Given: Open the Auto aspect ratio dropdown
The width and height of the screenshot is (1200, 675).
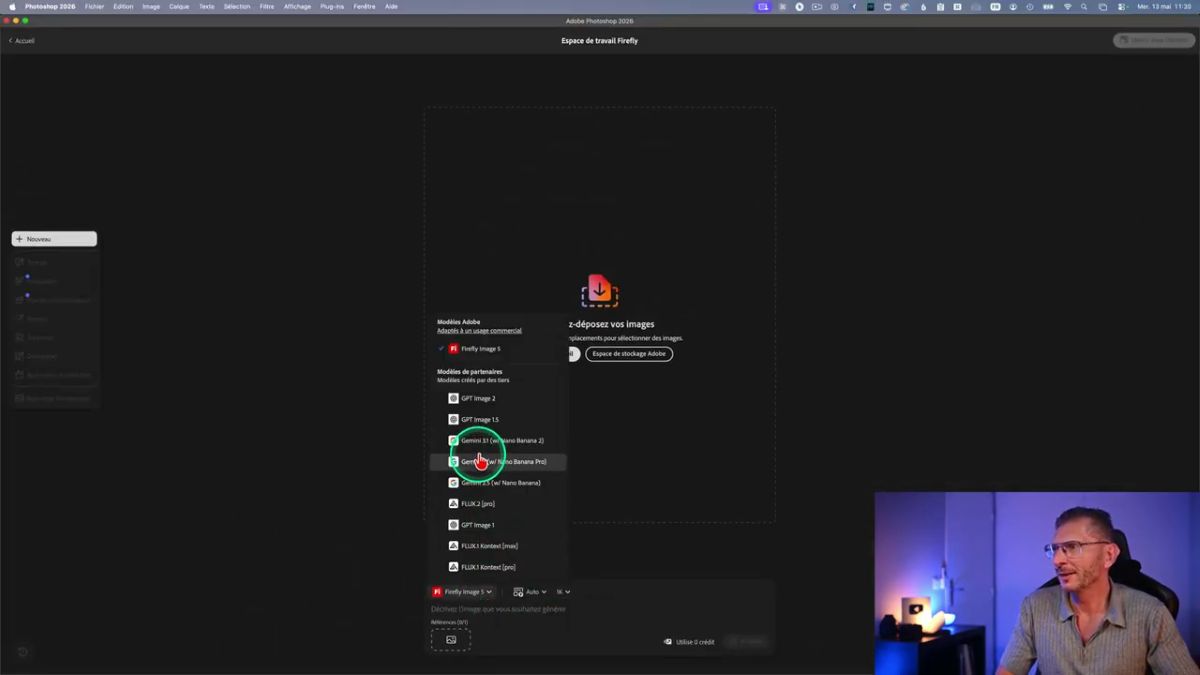Looking at the screenshot, I should [530, 592].
